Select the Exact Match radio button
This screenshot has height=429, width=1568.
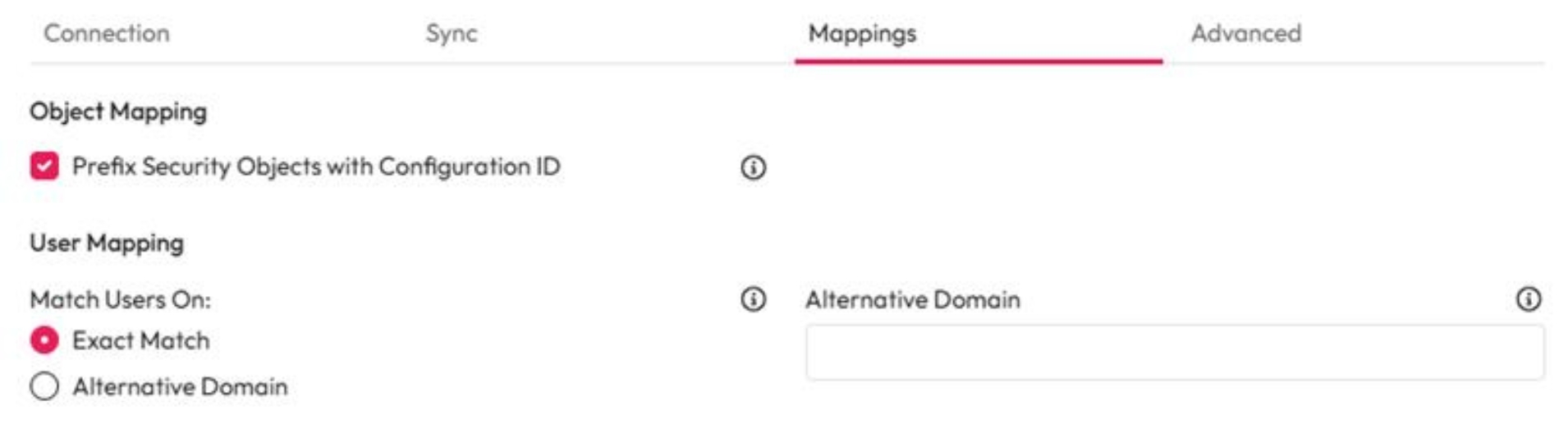tap(44, 340)
